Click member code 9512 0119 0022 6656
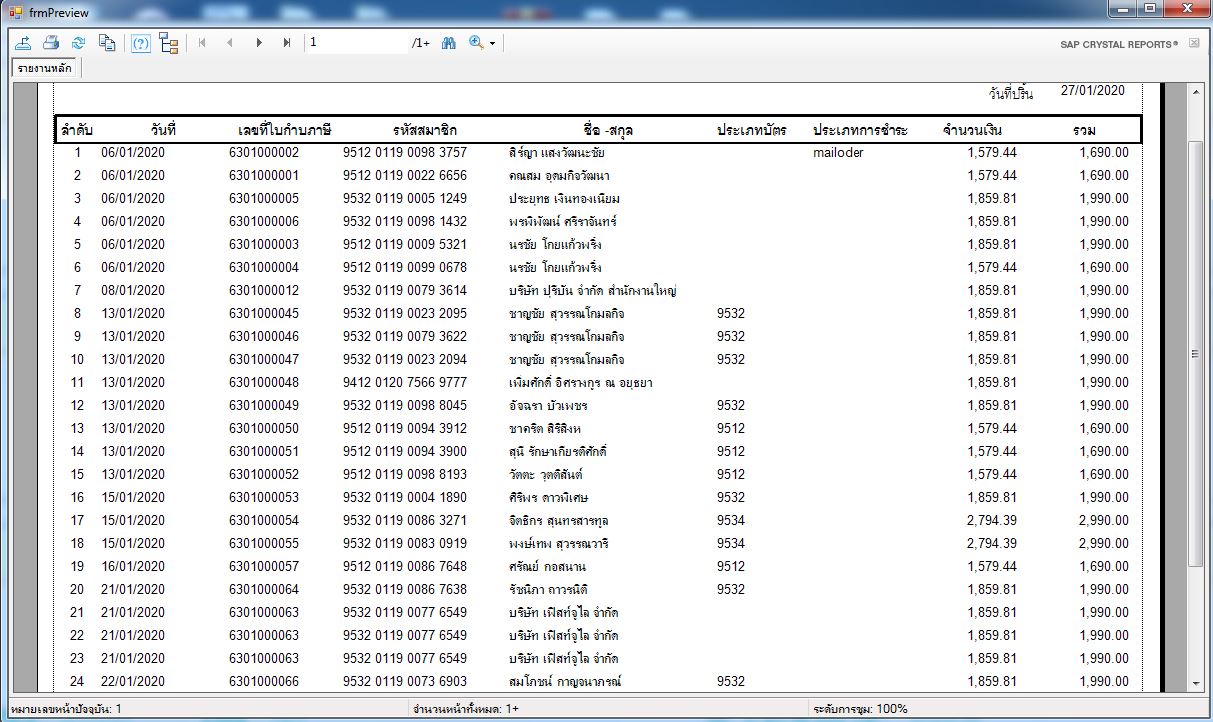Screen dimensions: 1213x722 (405, 176)
